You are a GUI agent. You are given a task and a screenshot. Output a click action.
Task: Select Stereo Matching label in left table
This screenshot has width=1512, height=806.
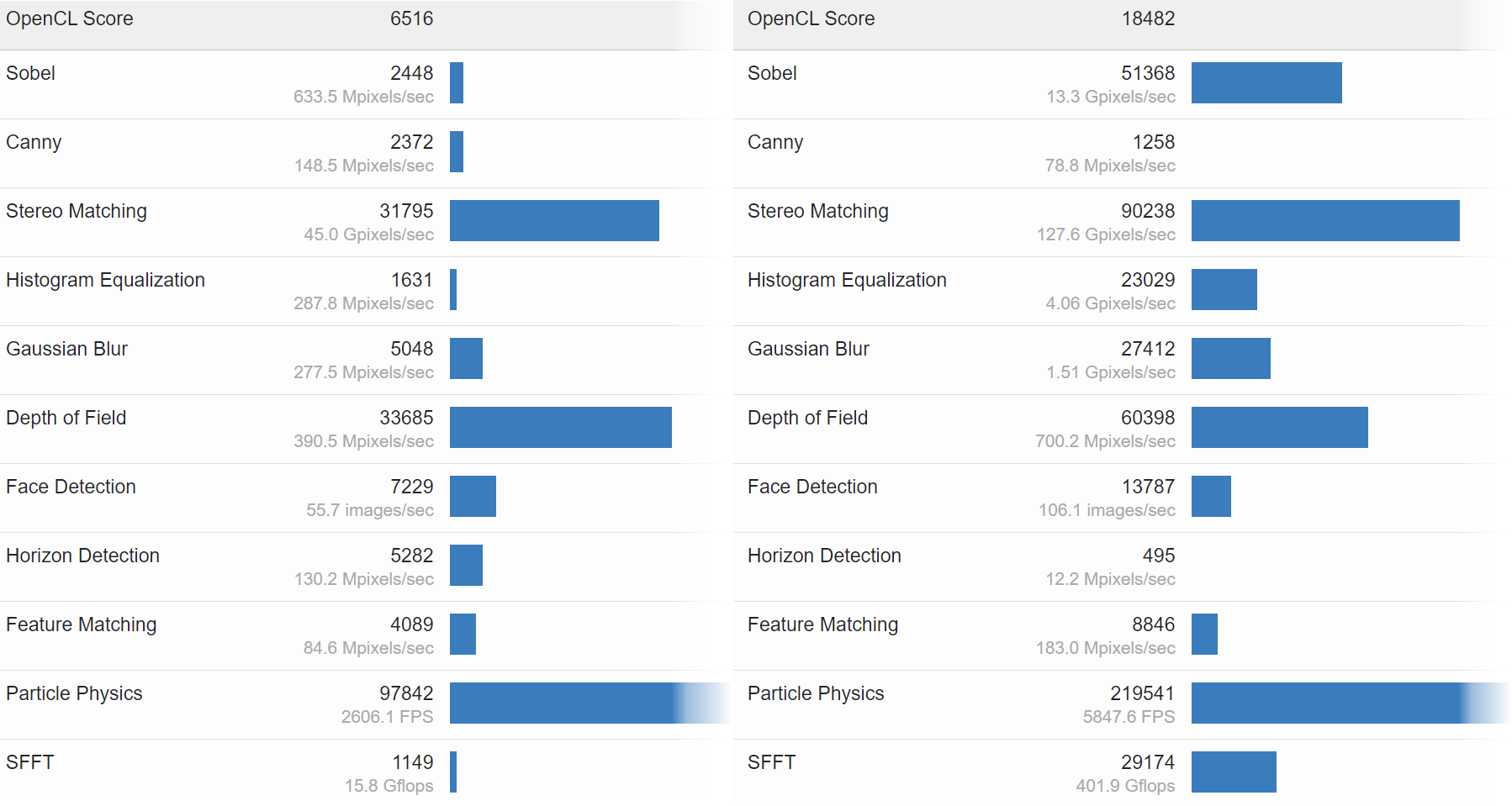(x=77, y=212)
